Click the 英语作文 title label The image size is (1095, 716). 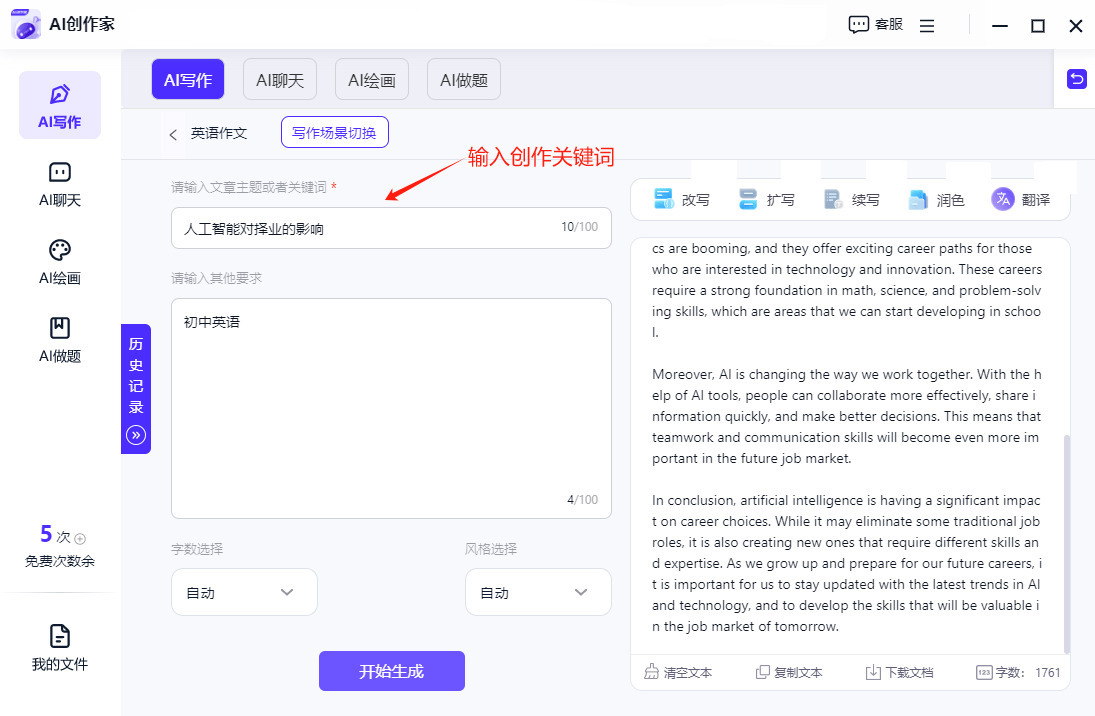tap(219, 133)
